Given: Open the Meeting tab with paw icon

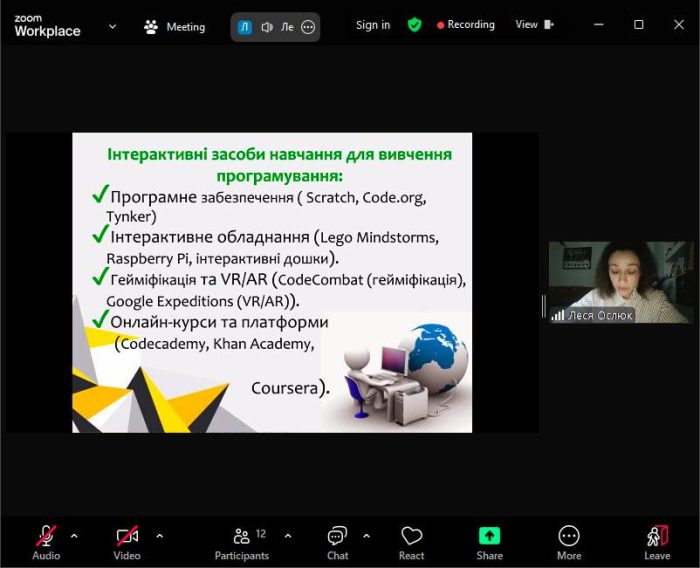Looking at the screenshot, I should (x=175, y=27).
